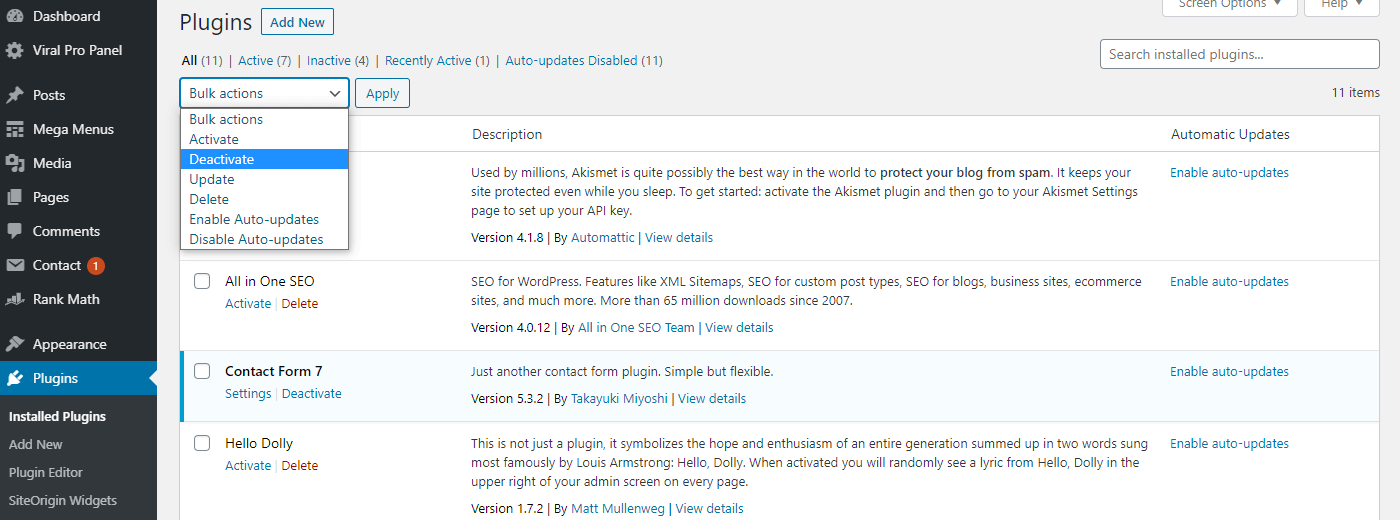Click the Posts pushpin icon

(15, 95)
